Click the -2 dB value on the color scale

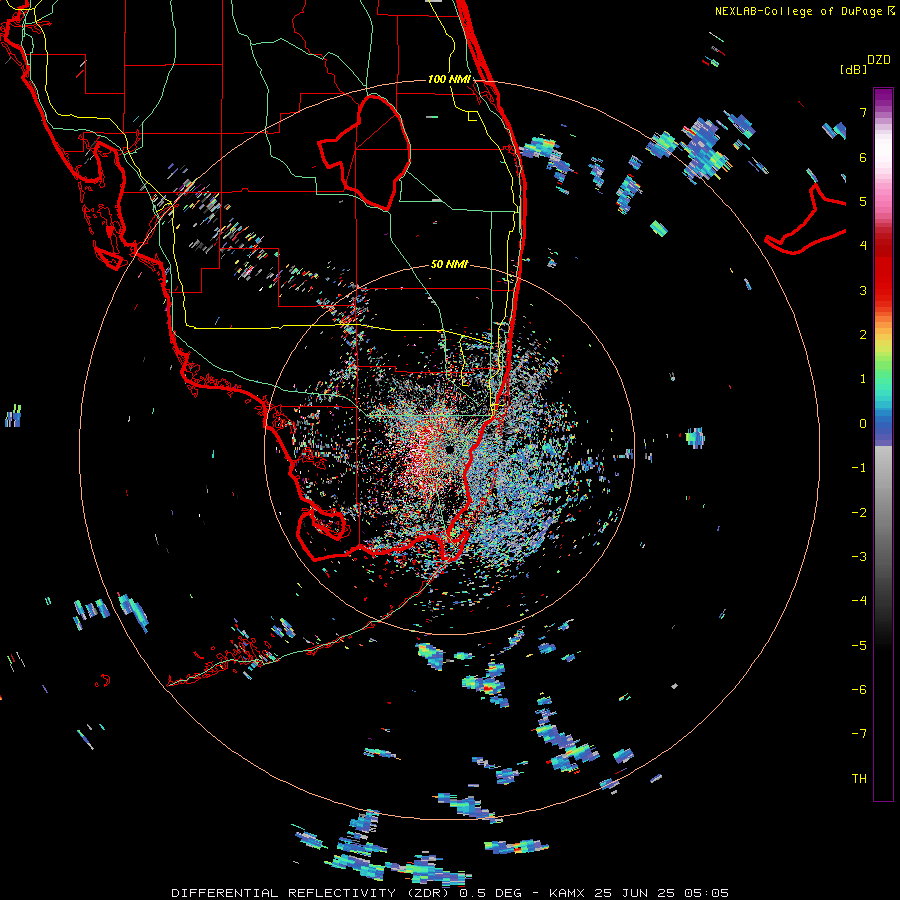pos(859,512)
